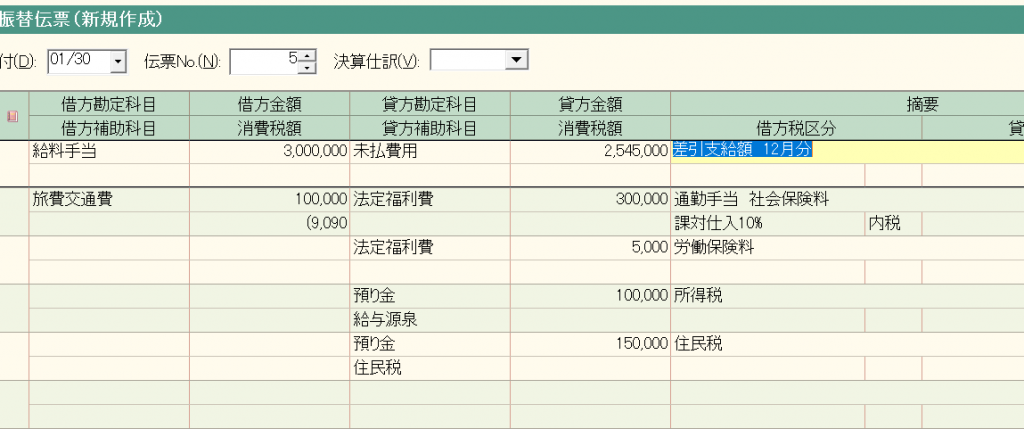Decrement the 伝票No. value with down arrow
This screenshot has height=429, width=1024.
point(307,67)
